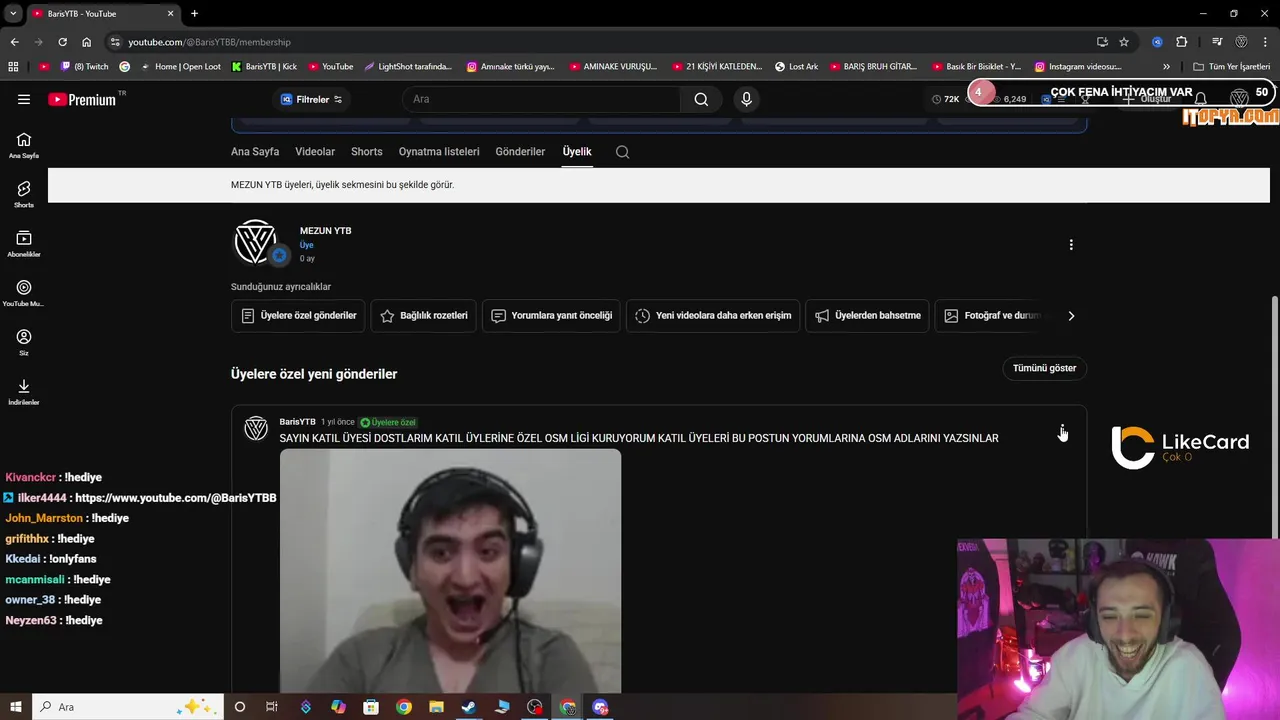The height and width of the screenshot is (720, 1280).
Task: Open Abonelikler in the sidebar
Action: tap(24, 244)
